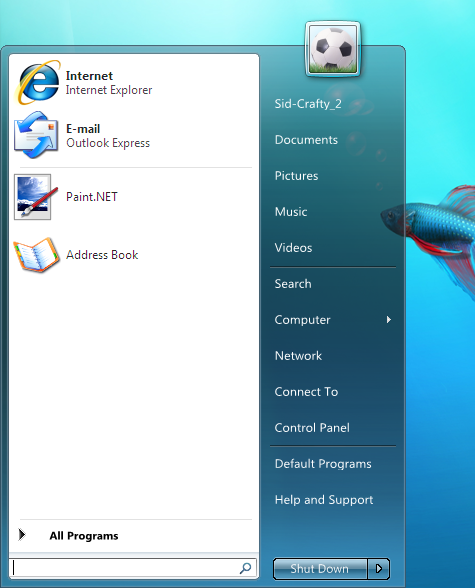The image size is (475, 588).
Task: Click the Shut Down button
Action: click(320, 568)
